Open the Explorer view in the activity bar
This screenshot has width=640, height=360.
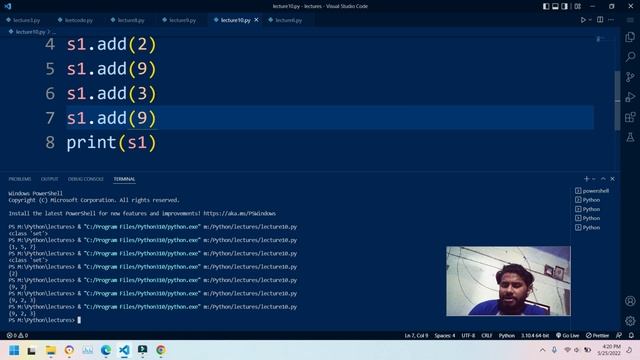coord(630,37)
